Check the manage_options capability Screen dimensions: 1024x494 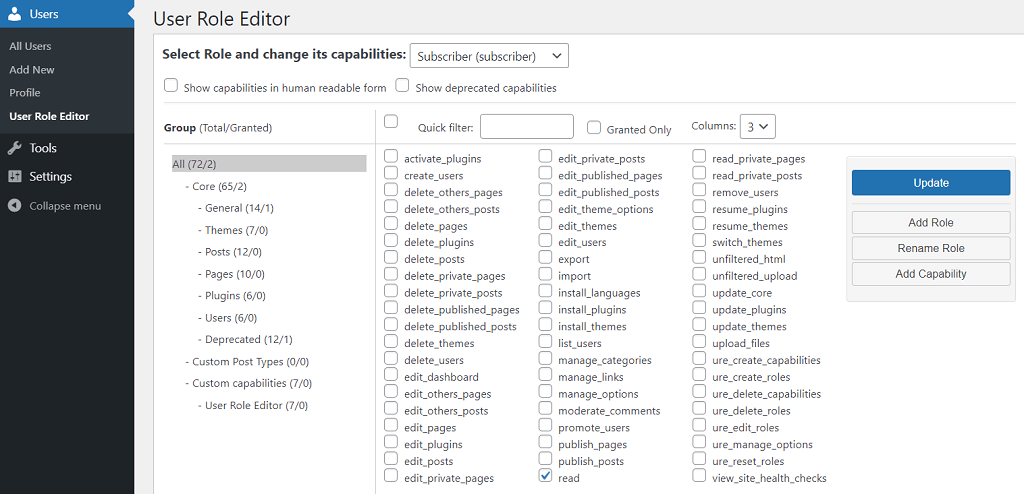pos(545,391)
